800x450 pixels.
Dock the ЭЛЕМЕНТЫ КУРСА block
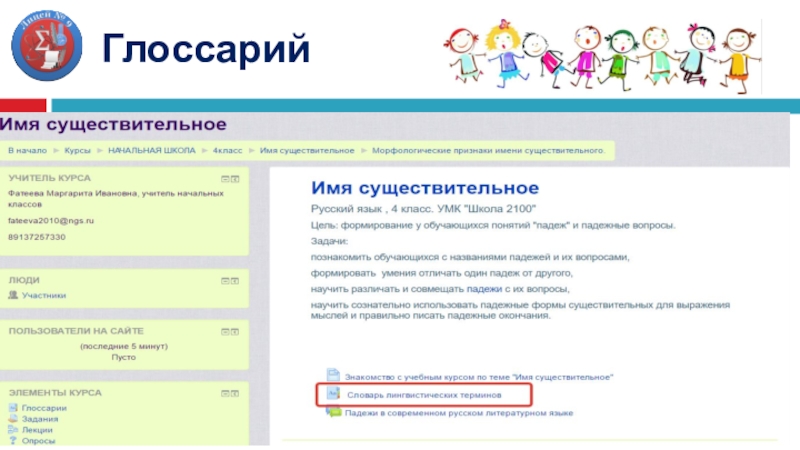tap(235, 393)
